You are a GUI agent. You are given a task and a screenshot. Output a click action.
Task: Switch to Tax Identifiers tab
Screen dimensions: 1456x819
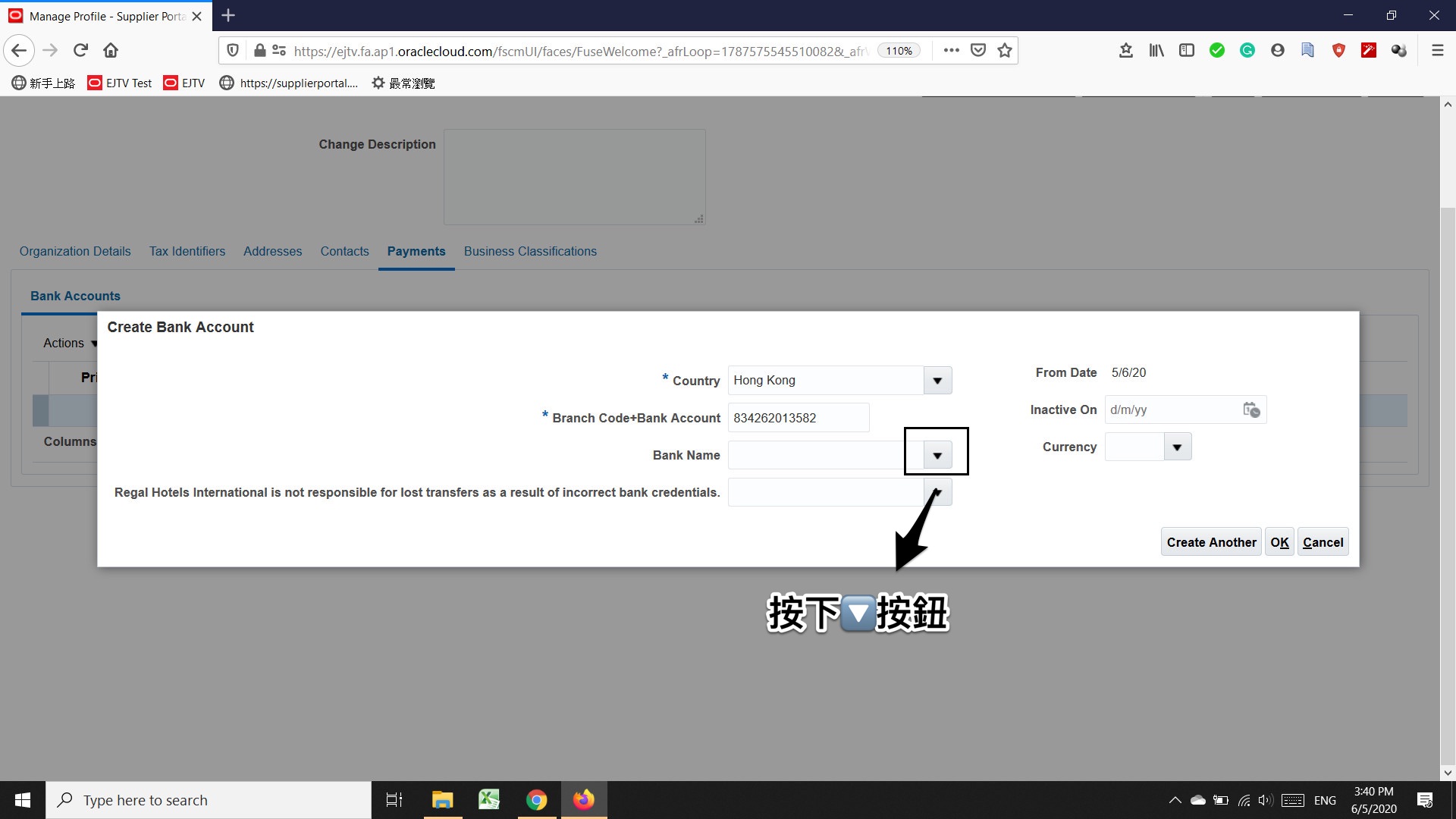click(x=187, y=252)
